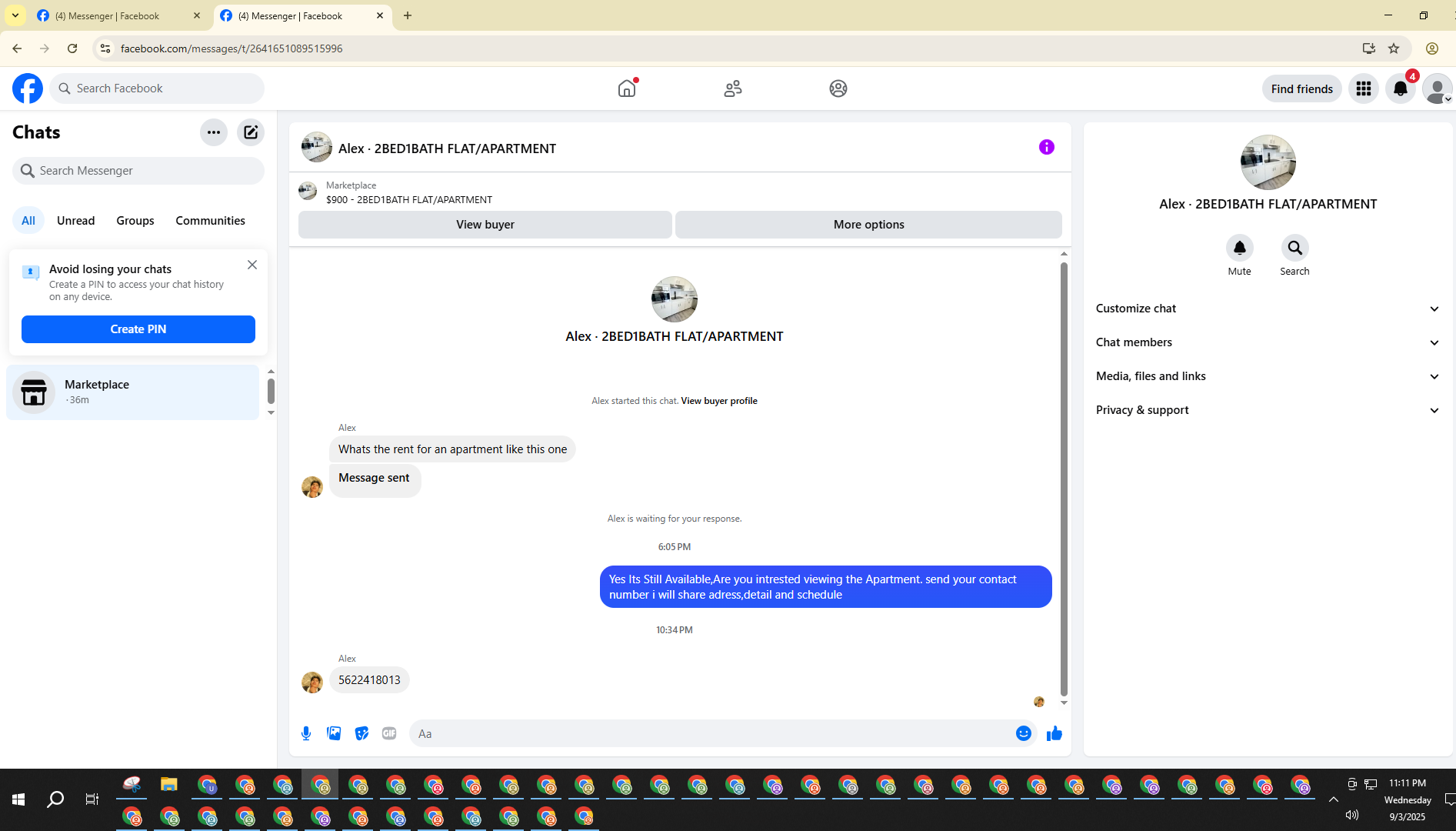
Task: Open File Explorer from taskbar
Action: coord(169,785)
